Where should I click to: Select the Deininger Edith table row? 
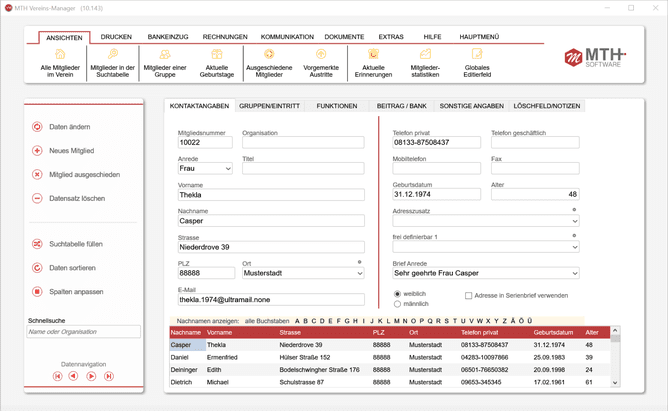coord(390,370)
